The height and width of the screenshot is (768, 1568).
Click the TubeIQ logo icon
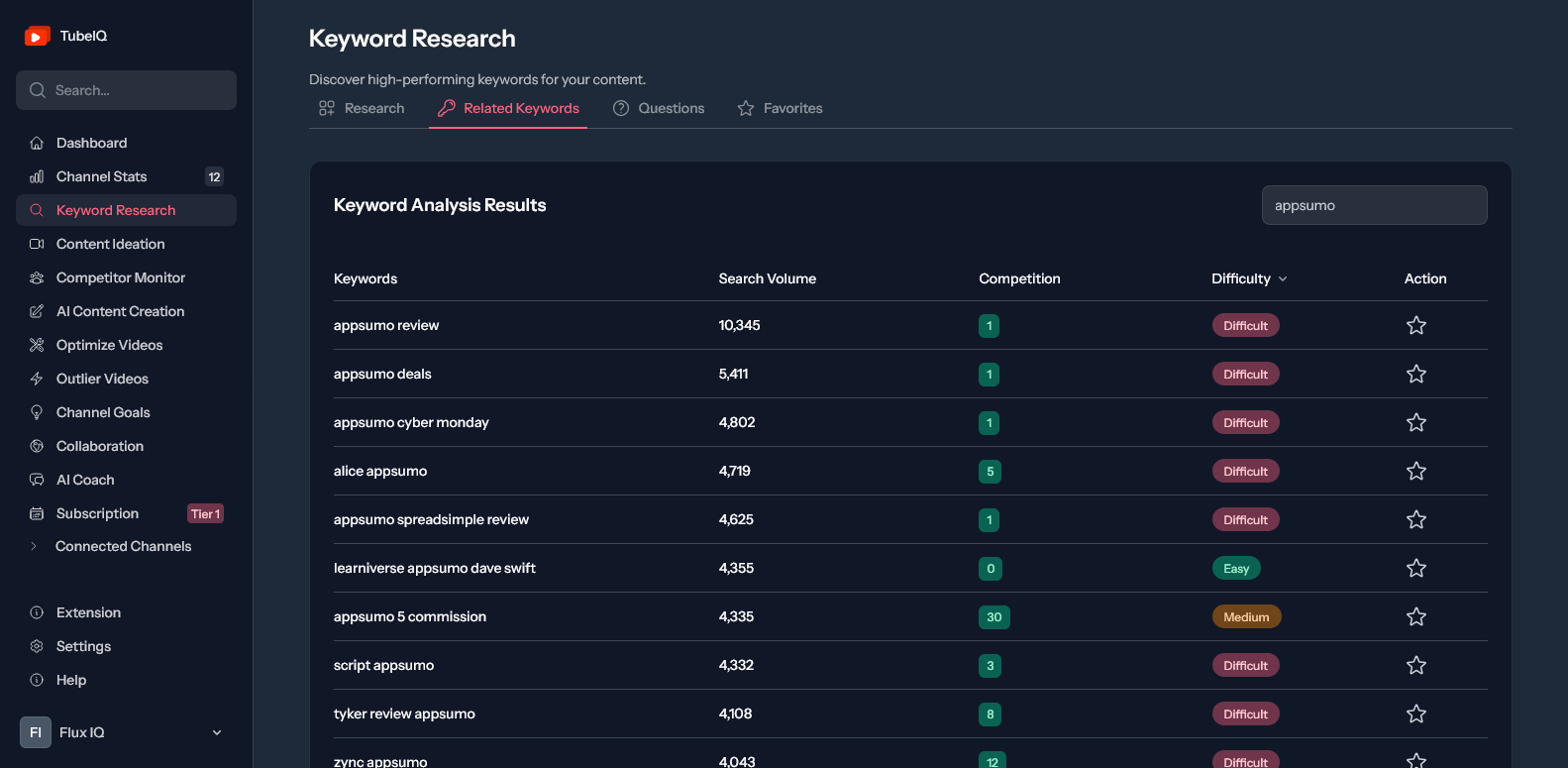point(37,36)
